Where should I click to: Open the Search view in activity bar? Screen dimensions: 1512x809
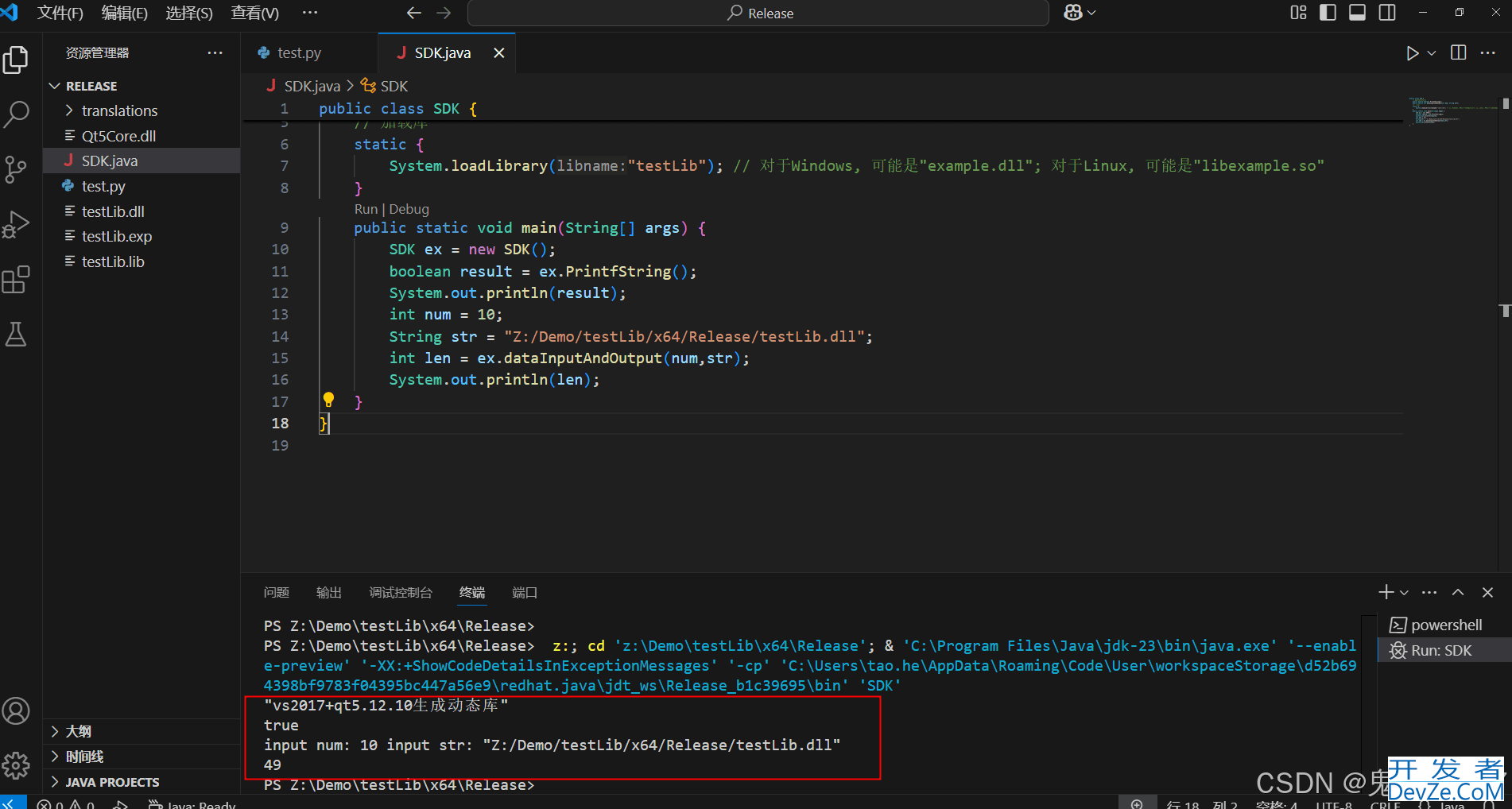point(16,114)
